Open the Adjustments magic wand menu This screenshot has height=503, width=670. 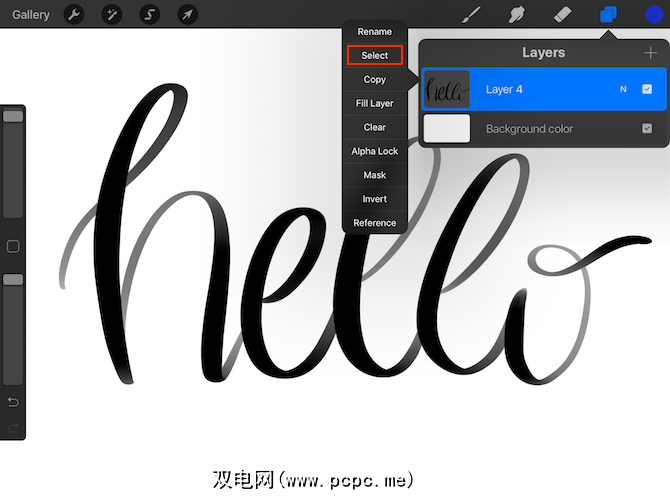[112, 15]
